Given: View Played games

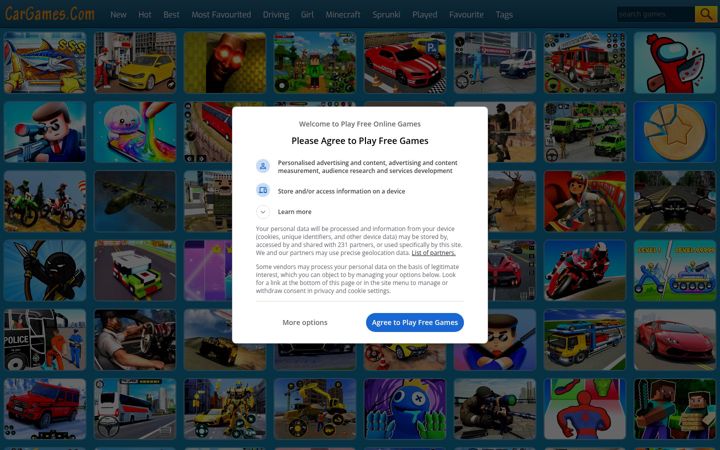Looking at the screenshot, I should (425, 15).
